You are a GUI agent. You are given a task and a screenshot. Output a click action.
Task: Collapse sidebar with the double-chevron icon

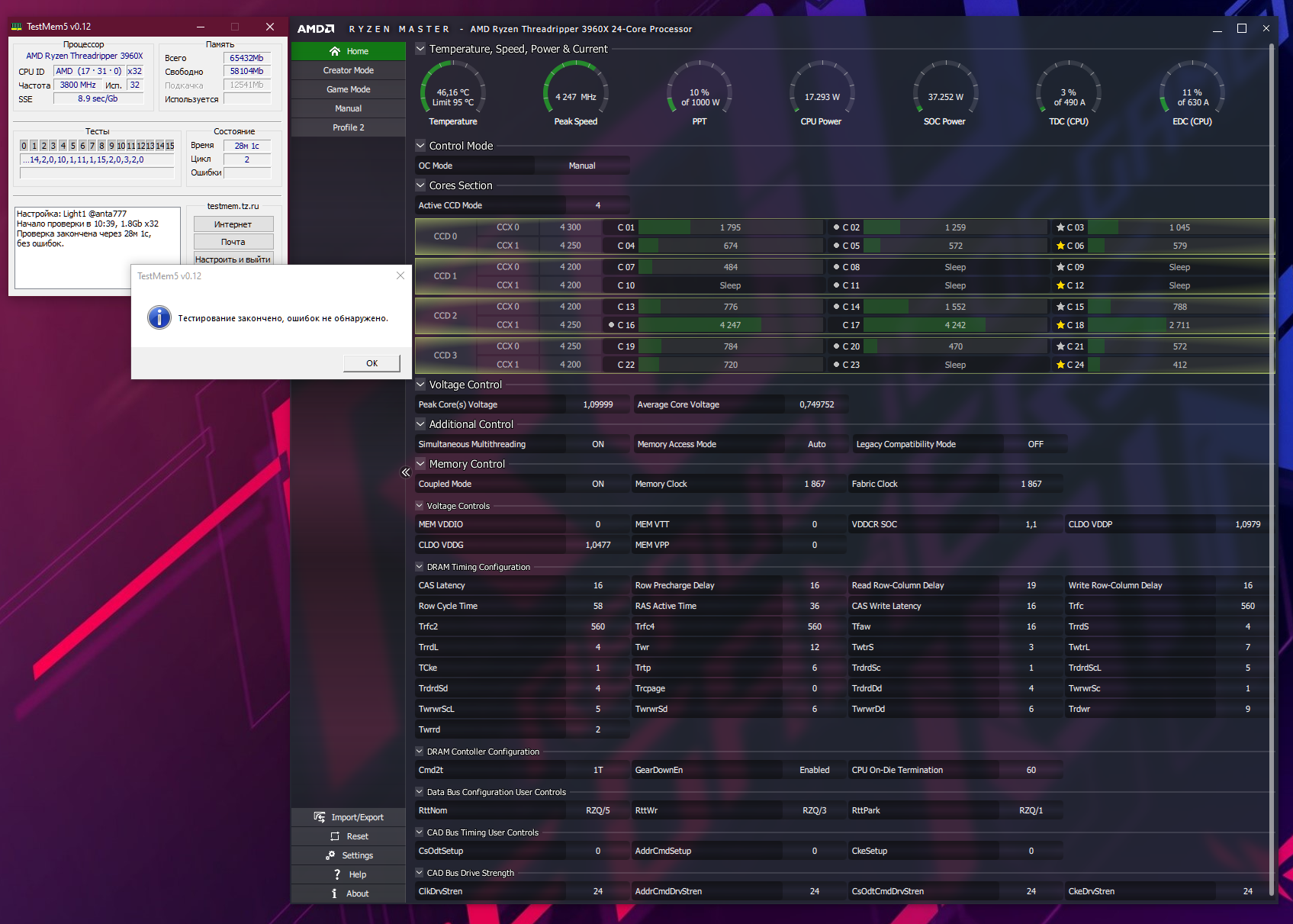pyautogui.click(x=406, y=472)
